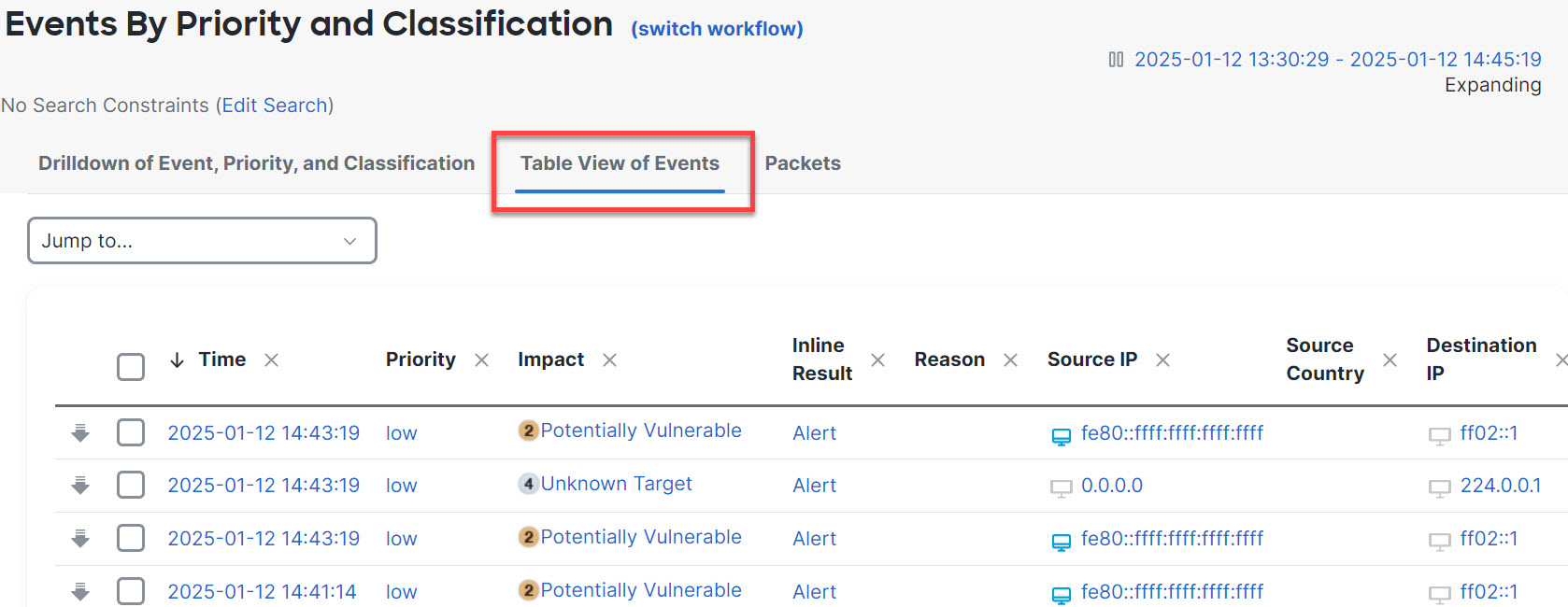Click the Edit Search link

[275, 106]
